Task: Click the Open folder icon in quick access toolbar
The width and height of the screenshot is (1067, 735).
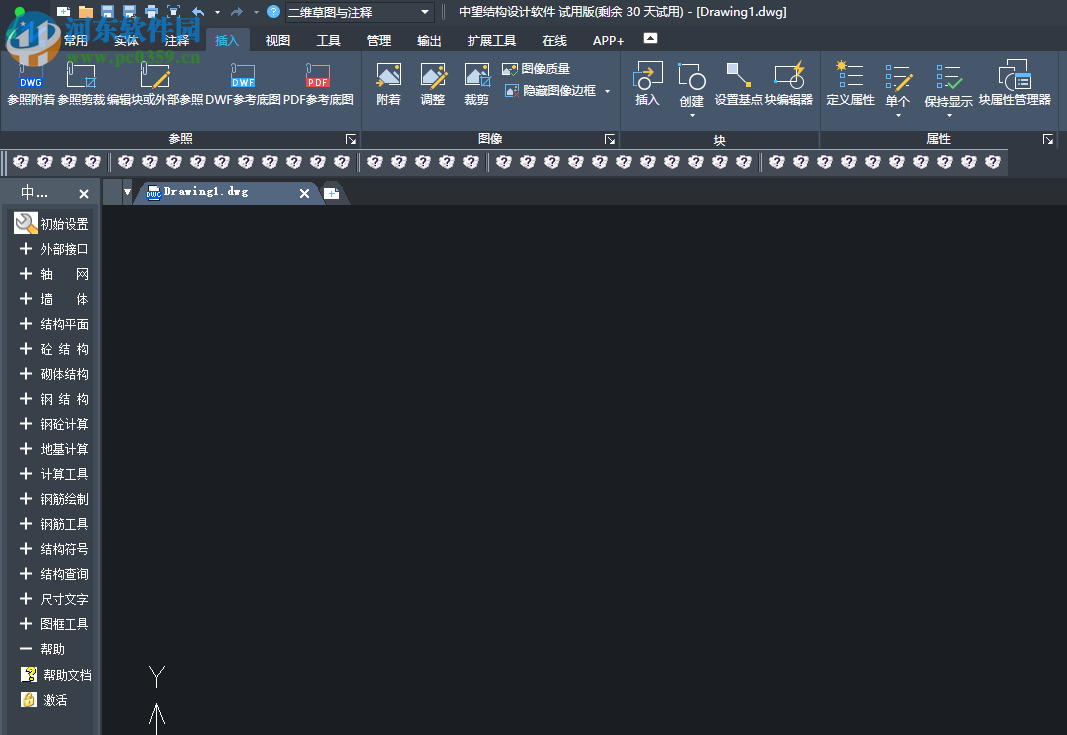Action: [86, 12]
